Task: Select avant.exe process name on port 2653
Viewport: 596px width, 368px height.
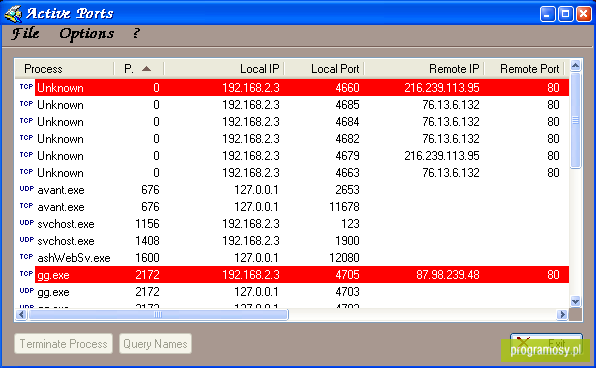Action: (x=61, y=190)
